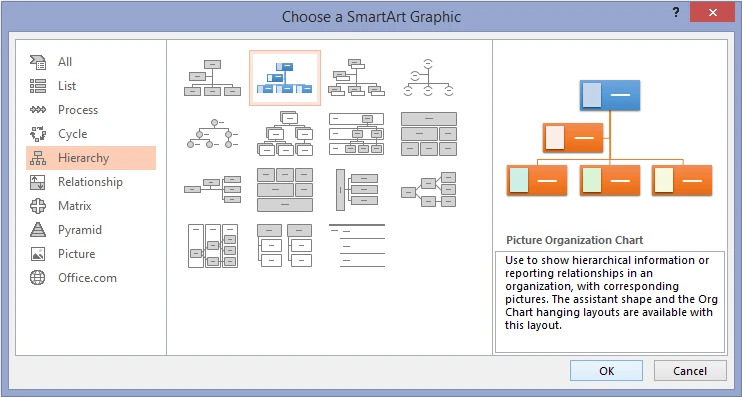Select the Matrix category icon
The image size is (742, 397).
(38, 206)
